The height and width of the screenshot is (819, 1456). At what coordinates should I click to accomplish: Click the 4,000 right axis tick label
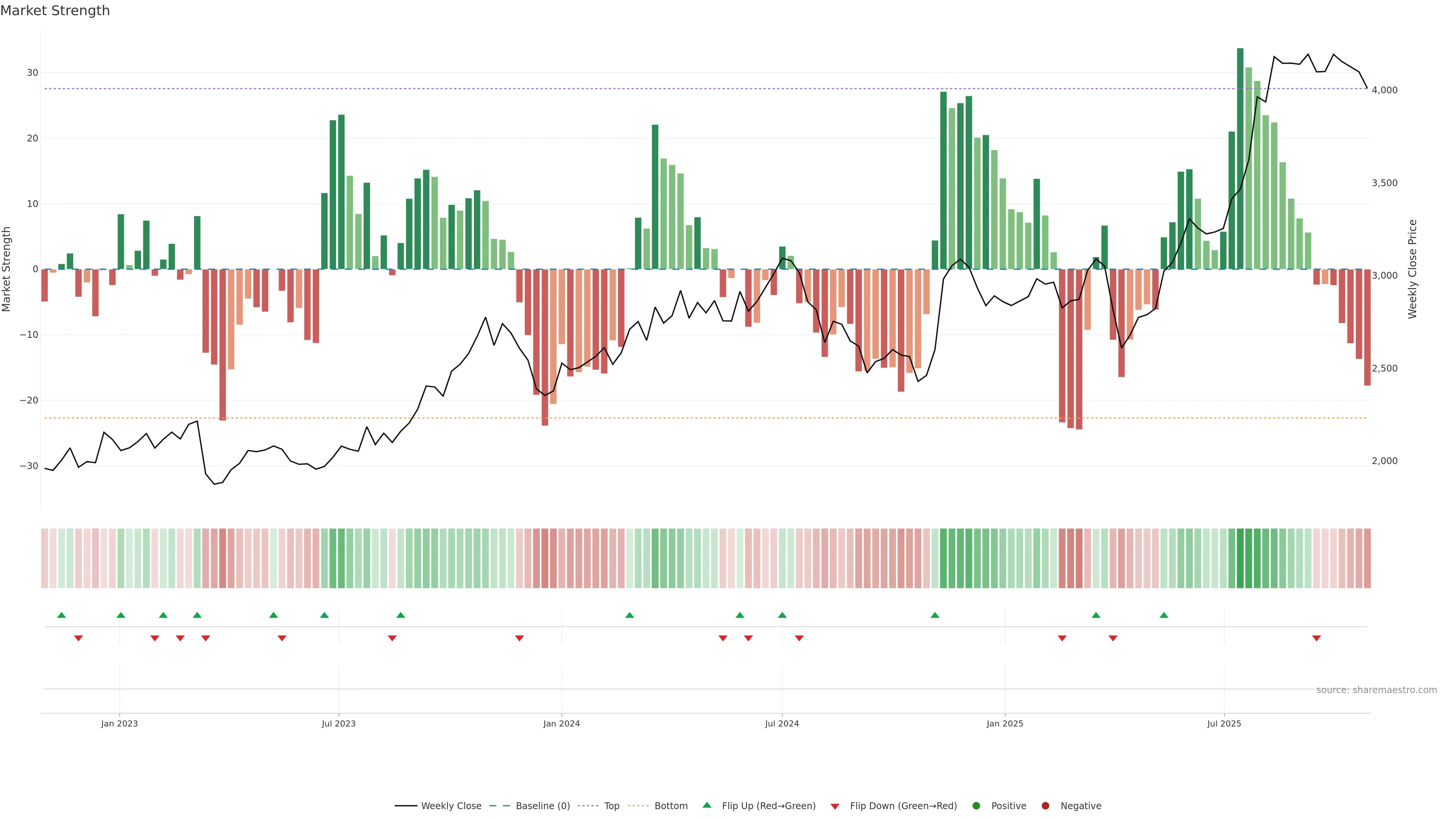tap(1384, 91)
